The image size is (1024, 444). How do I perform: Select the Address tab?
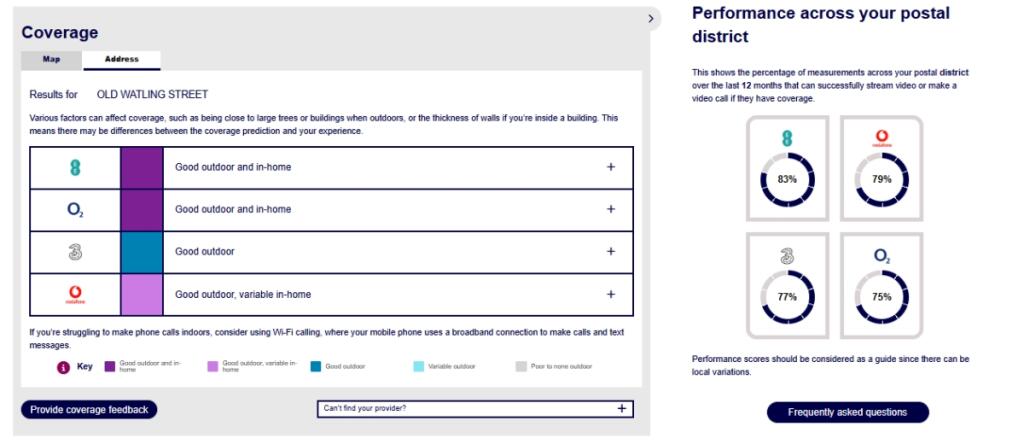[121, 60]
